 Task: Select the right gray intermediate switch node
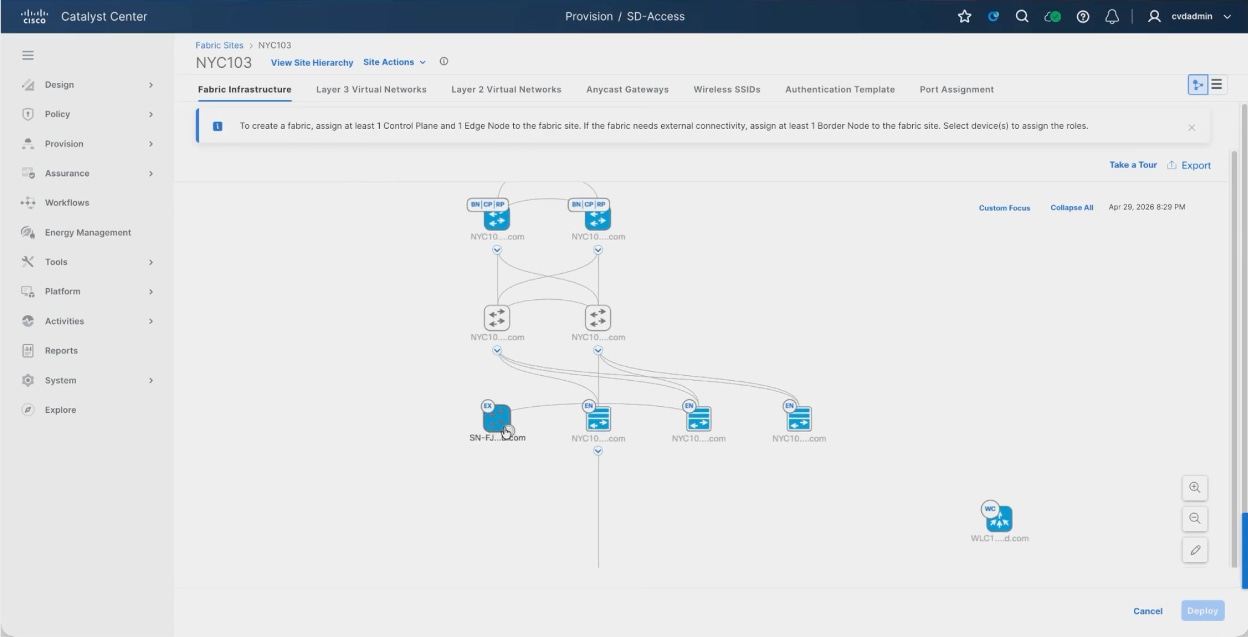pos(598,318)
